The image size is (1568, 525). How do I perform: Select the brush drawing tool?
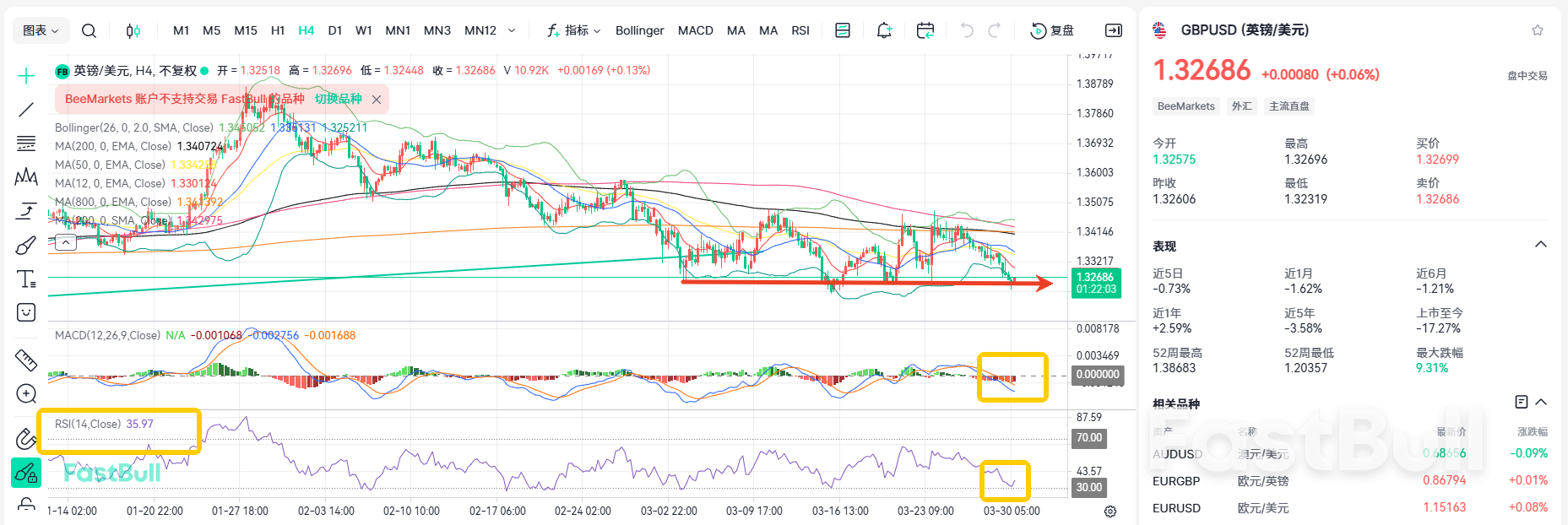click(x=26, y=245)
